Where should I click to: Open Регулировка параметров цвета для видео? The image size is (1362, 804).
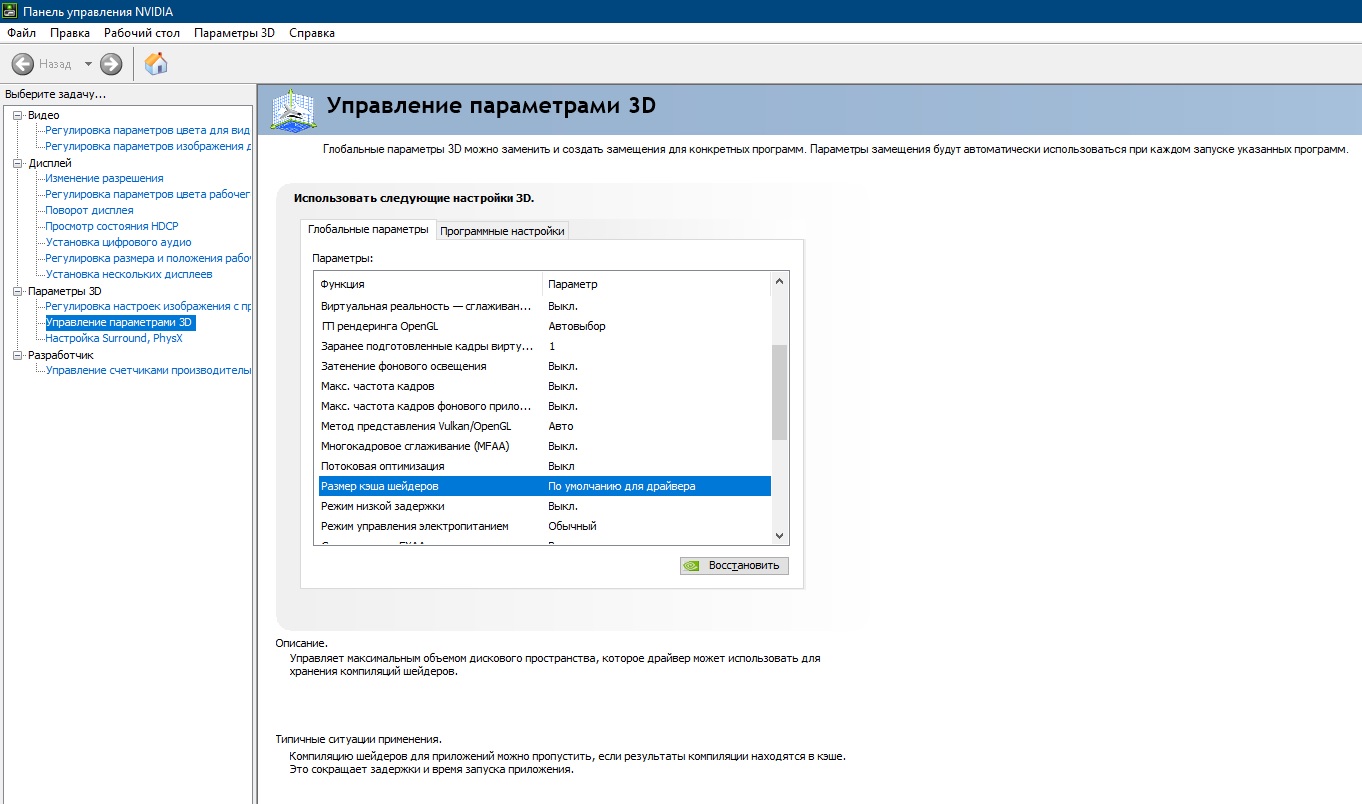(x=148, y=131)
